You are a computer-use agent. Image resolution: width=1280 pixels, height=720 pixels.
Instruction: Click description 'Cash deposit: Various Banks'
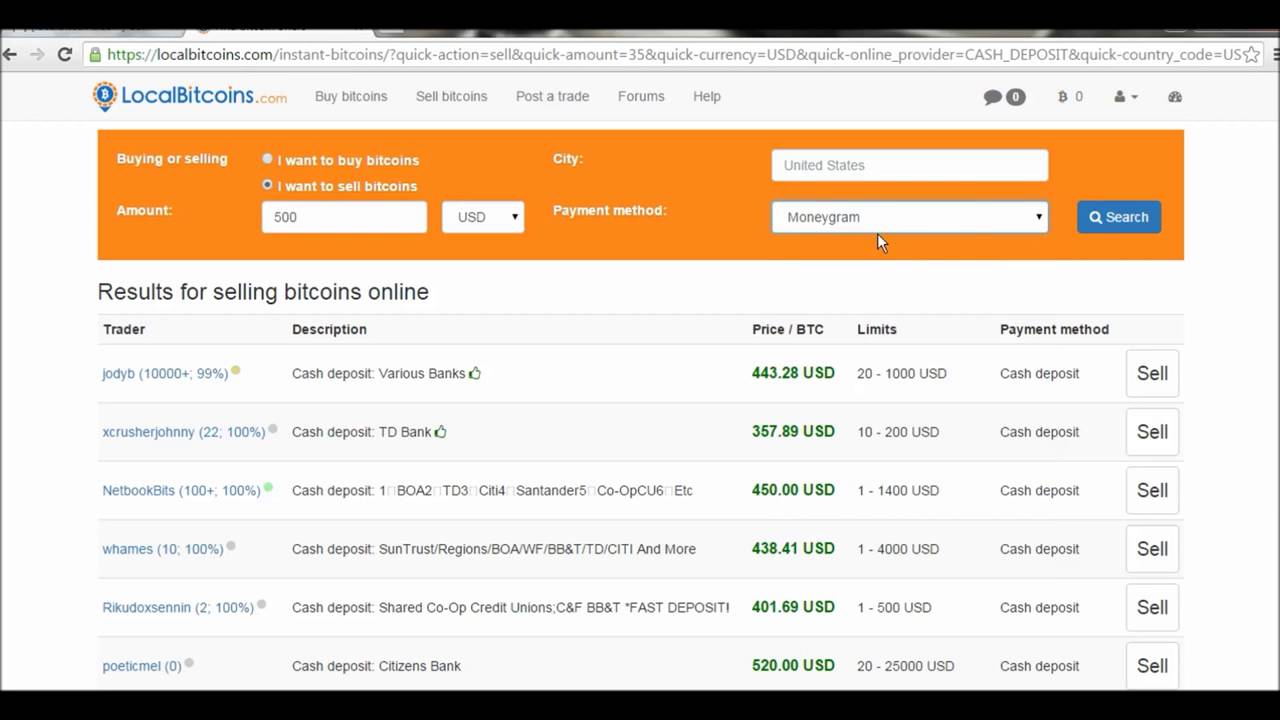click(379, 374)
